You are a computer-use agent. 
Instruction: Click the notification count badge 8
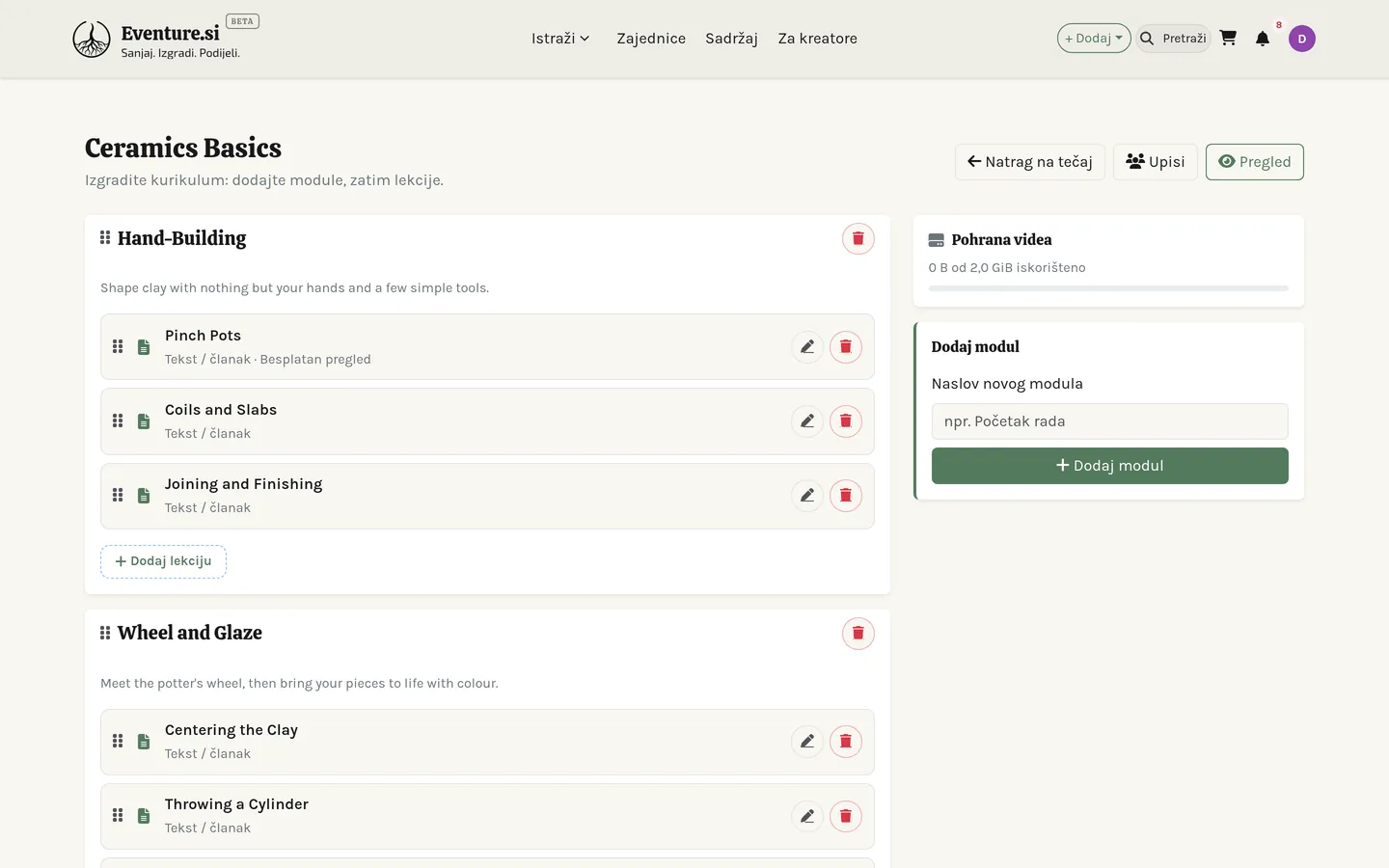1279,25
